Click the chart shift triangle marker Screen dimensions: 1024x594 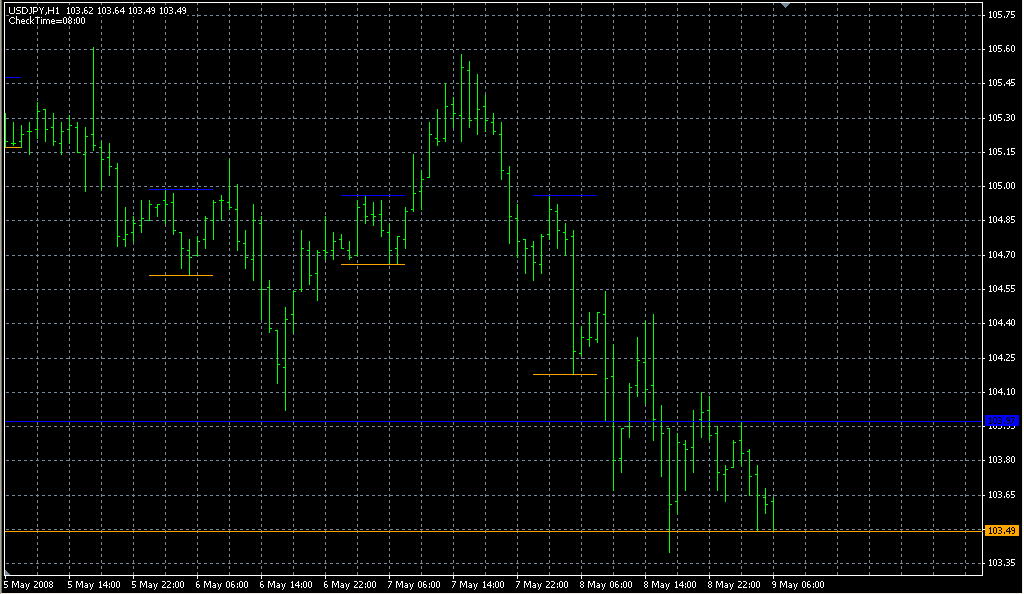pyautogui.click(x=786, y=5)
